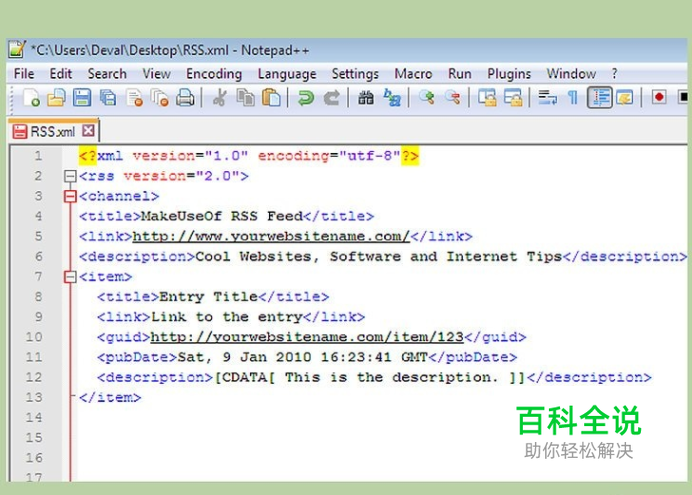Click the Open file folder icon

click(56, 98)
